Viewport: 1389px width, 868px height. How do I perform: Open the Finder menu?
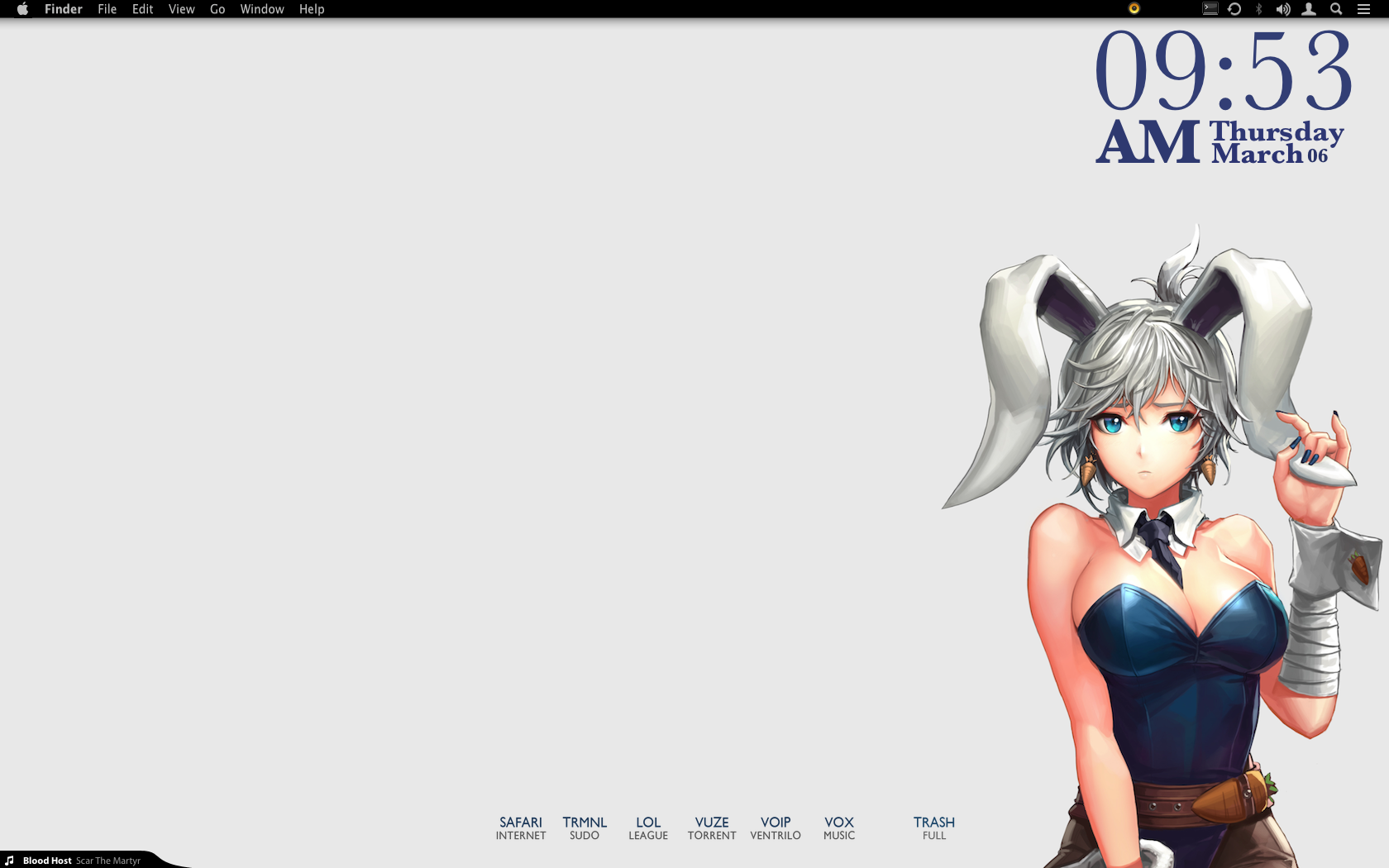[x=64, y=9]
